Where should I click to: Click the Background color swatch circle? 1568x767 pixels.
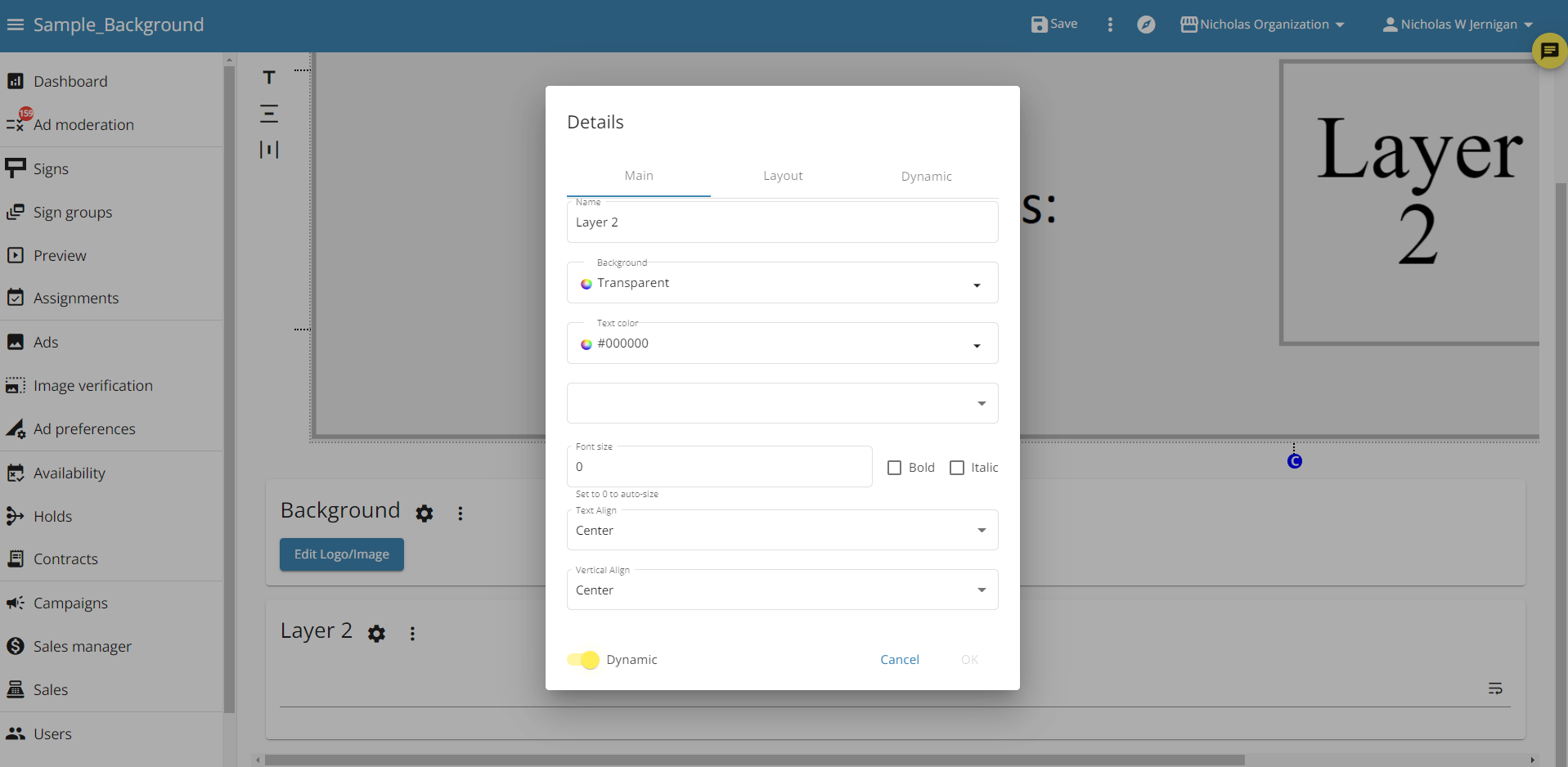click(x=586, y=284)
